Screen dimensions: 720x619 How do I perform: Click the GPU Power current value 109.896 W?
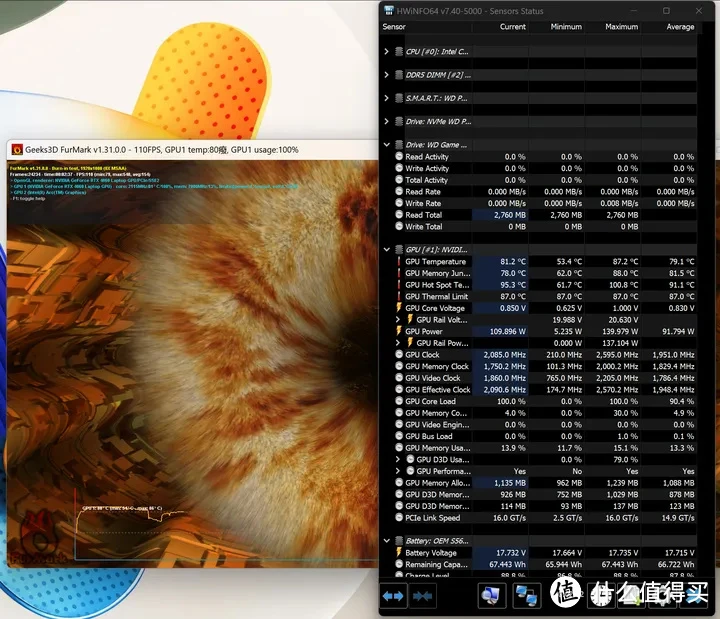click(x=507, y=331)
